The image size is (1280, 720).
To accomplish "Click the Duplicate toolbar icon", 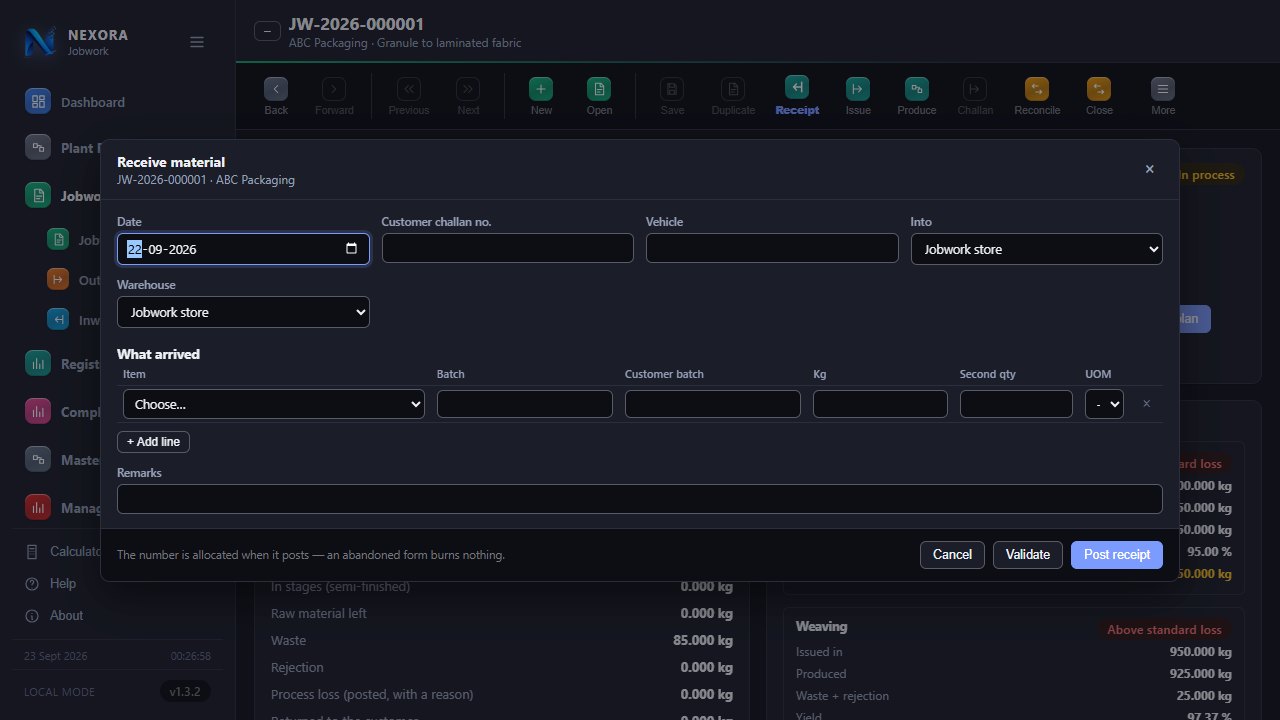I will (733, 88).
